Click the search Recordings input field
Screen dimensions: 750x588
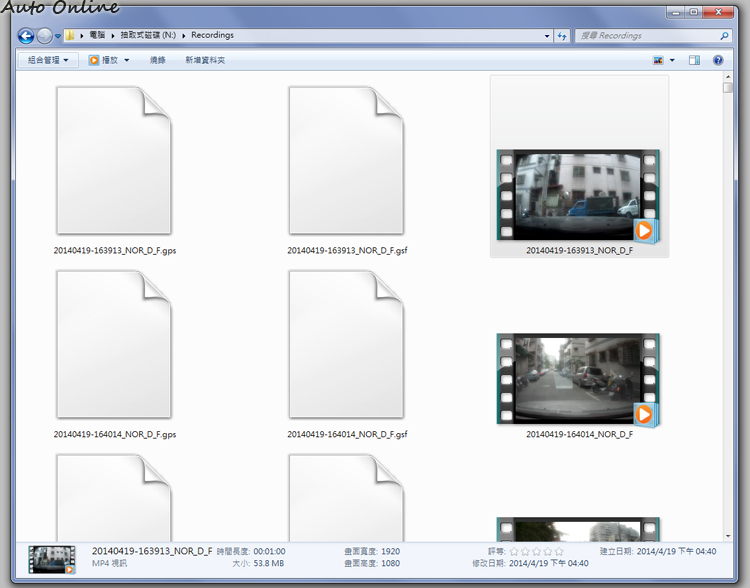650,36
